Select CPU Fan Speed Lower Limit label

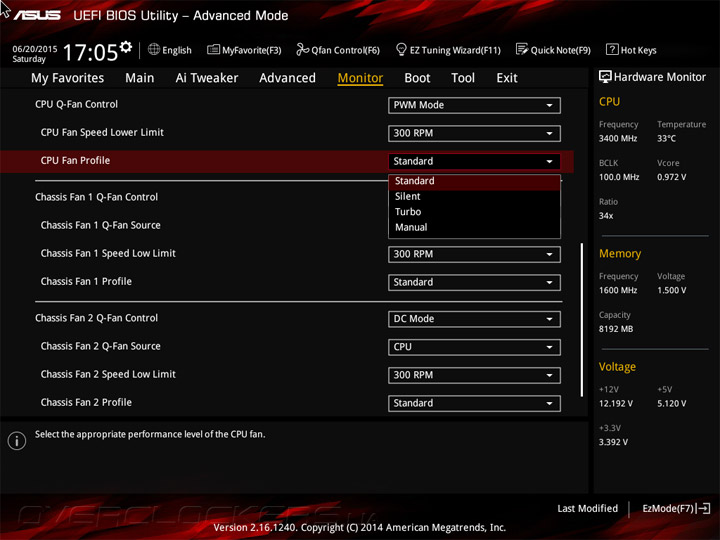point(102,133)
